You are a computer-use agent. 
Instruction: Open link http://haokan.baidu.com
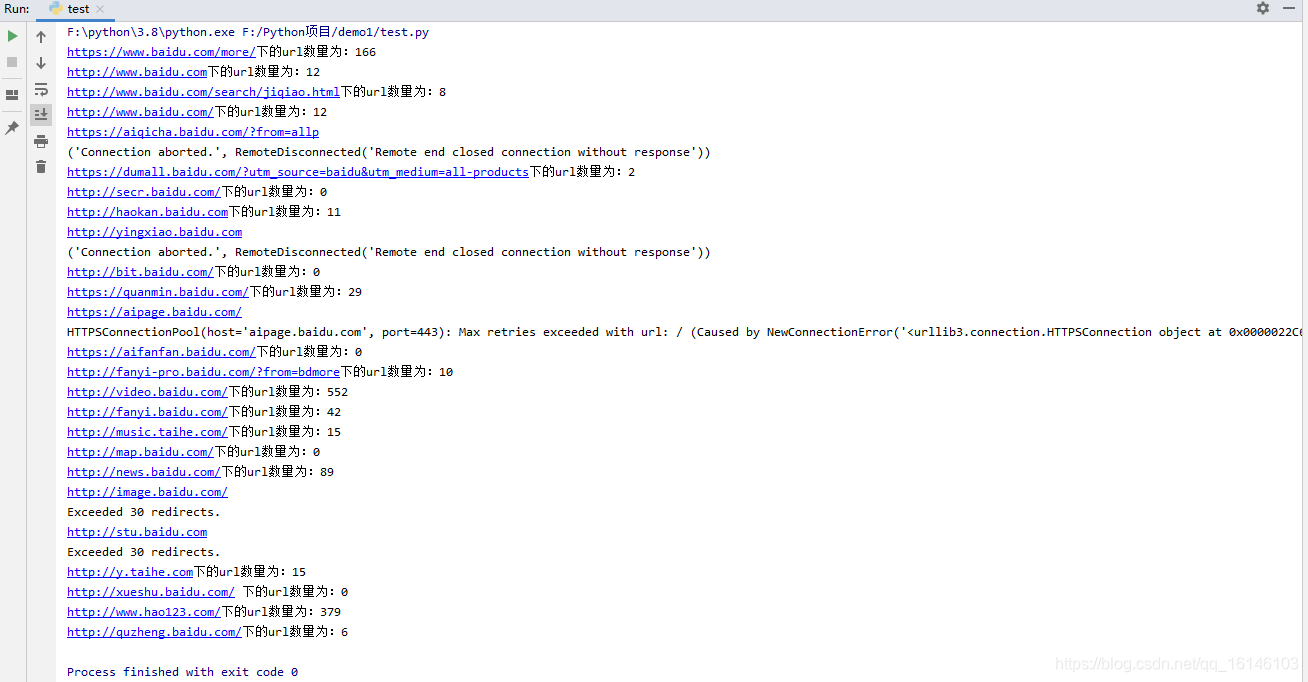147,212
